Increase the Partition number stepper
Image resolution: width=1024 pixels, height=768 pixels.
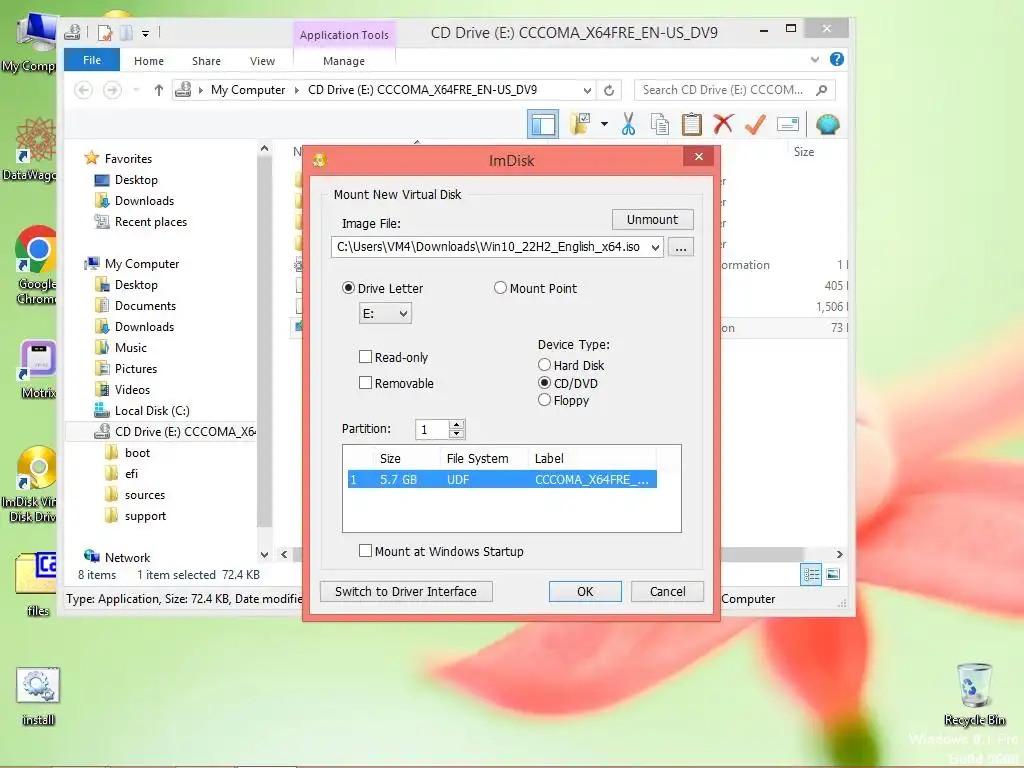[456, 424]
